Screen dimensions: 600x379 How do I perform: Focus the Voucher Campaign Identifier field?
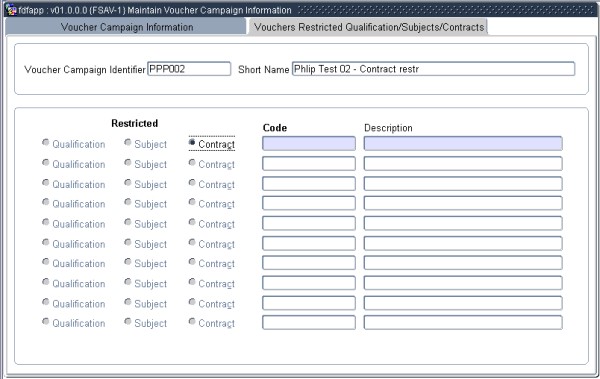189,69
